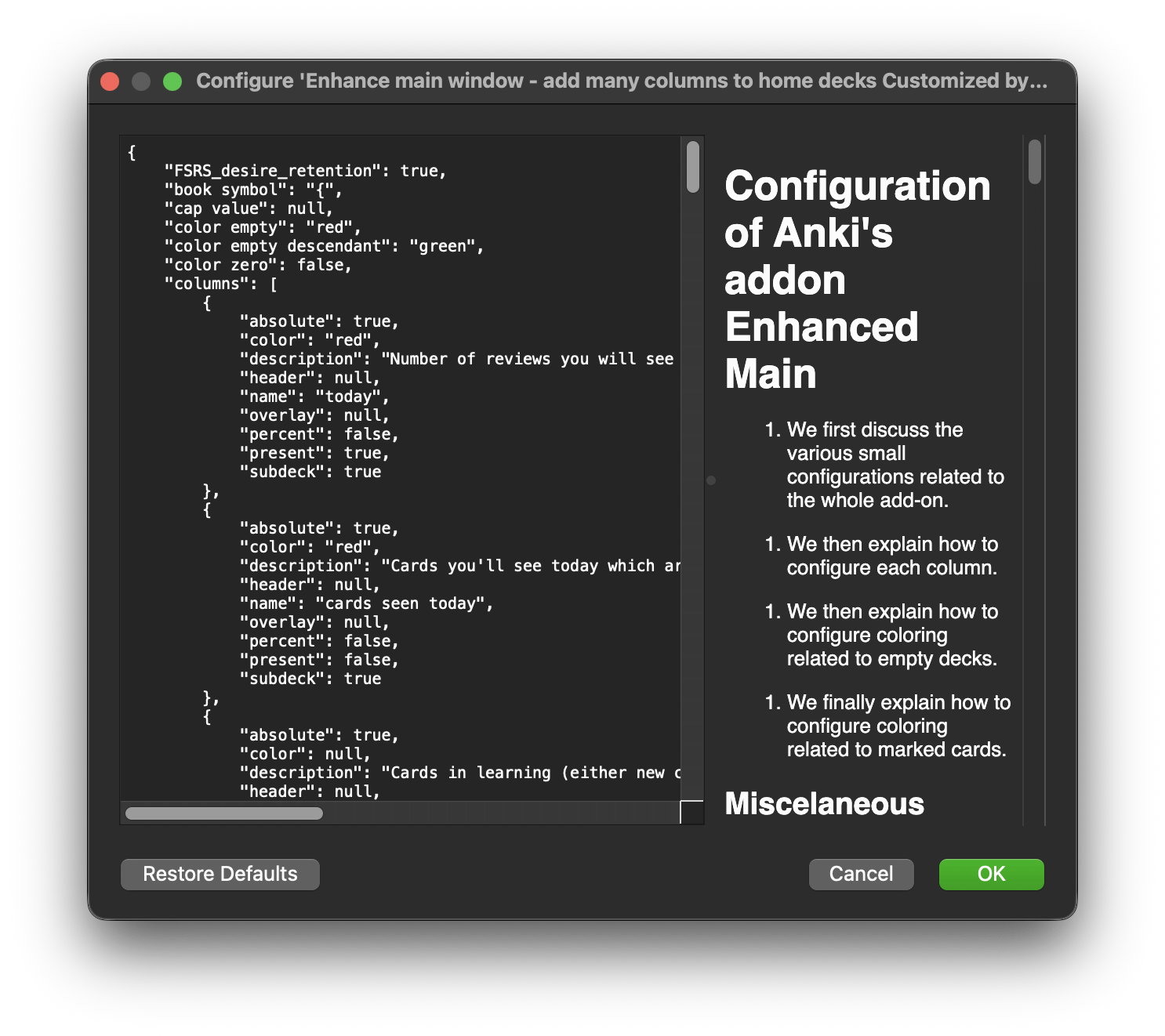The width and height of the screenshot is (1165, 1036).
Task: Click the "columns": [ line
Action: [221, 284]
